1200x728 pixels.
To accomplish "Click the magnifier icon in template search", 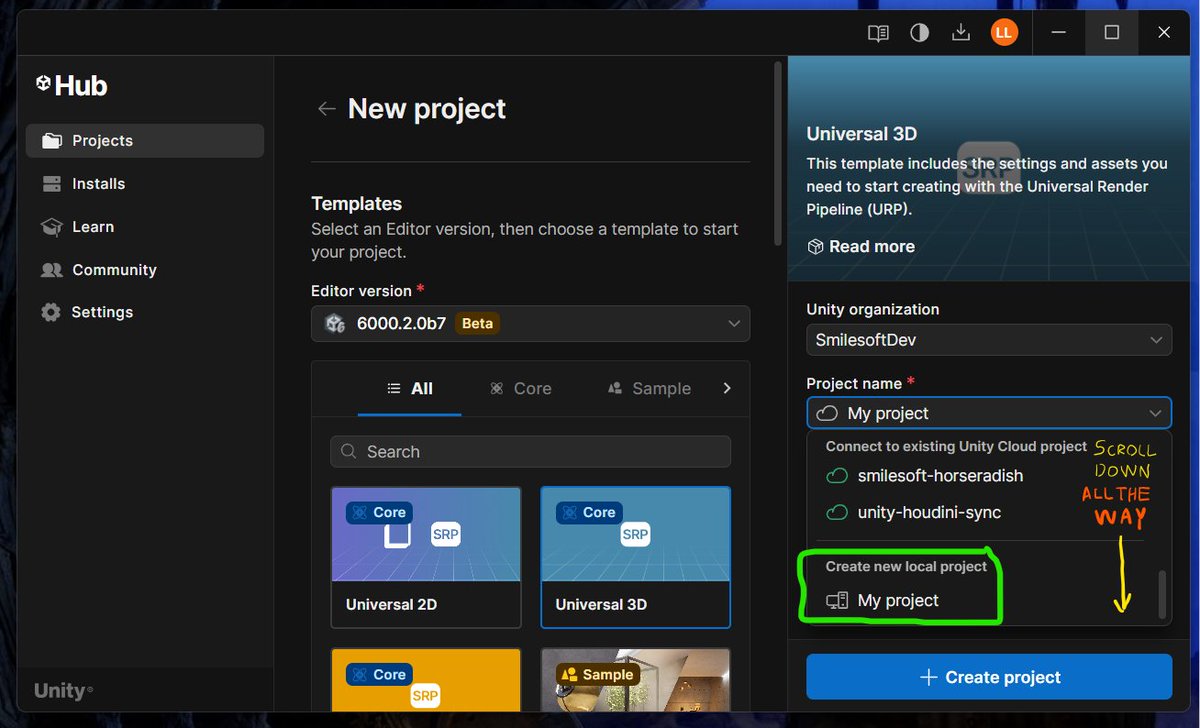I will (x=349, y=452).
